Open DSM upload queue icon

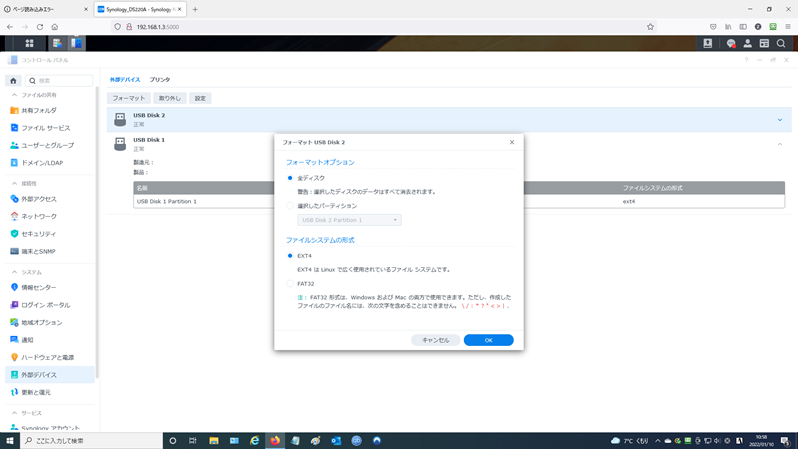pos(707,43)
